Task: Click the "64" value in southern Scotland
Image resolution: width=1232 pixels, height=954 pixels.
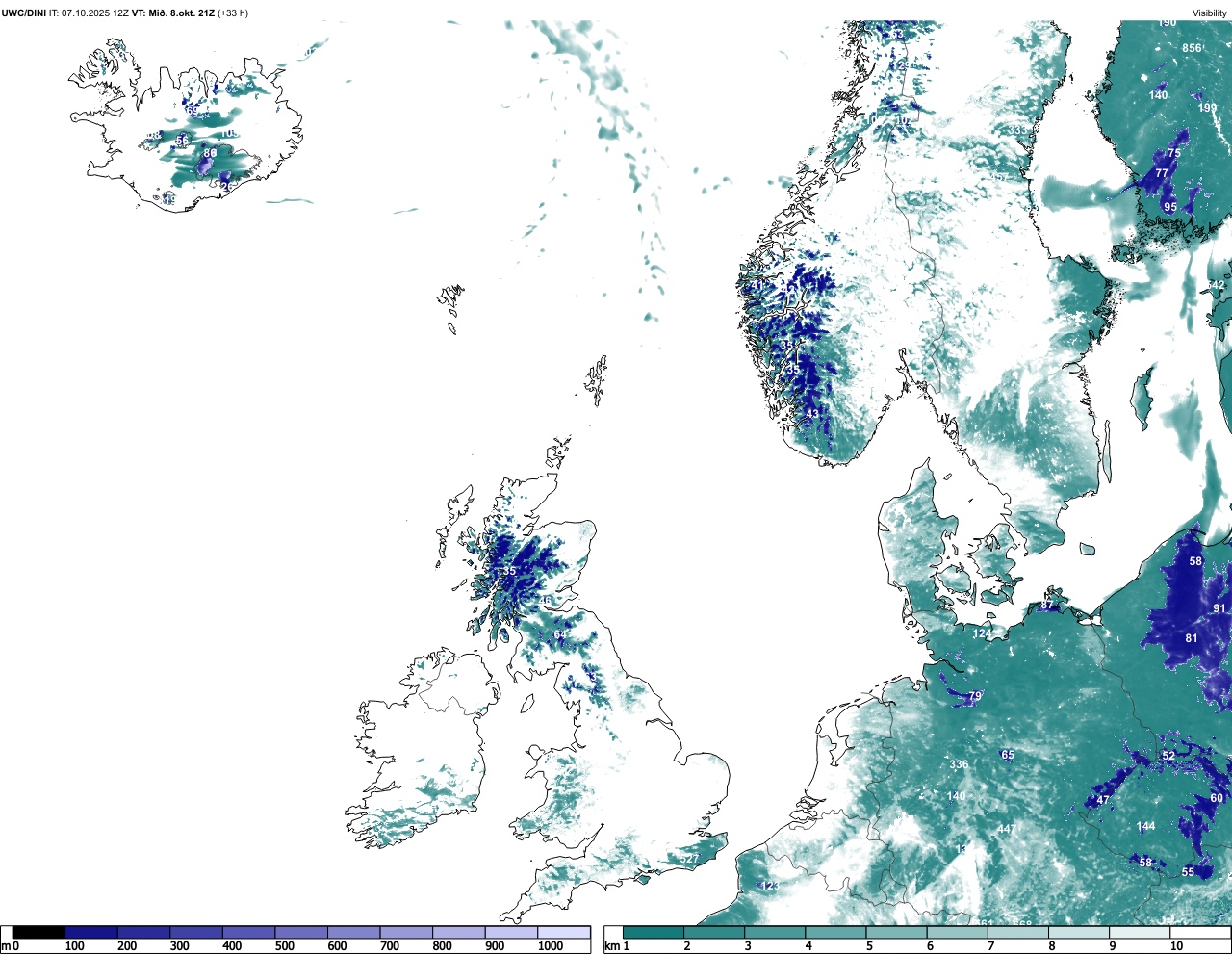Action: (560, 634)
